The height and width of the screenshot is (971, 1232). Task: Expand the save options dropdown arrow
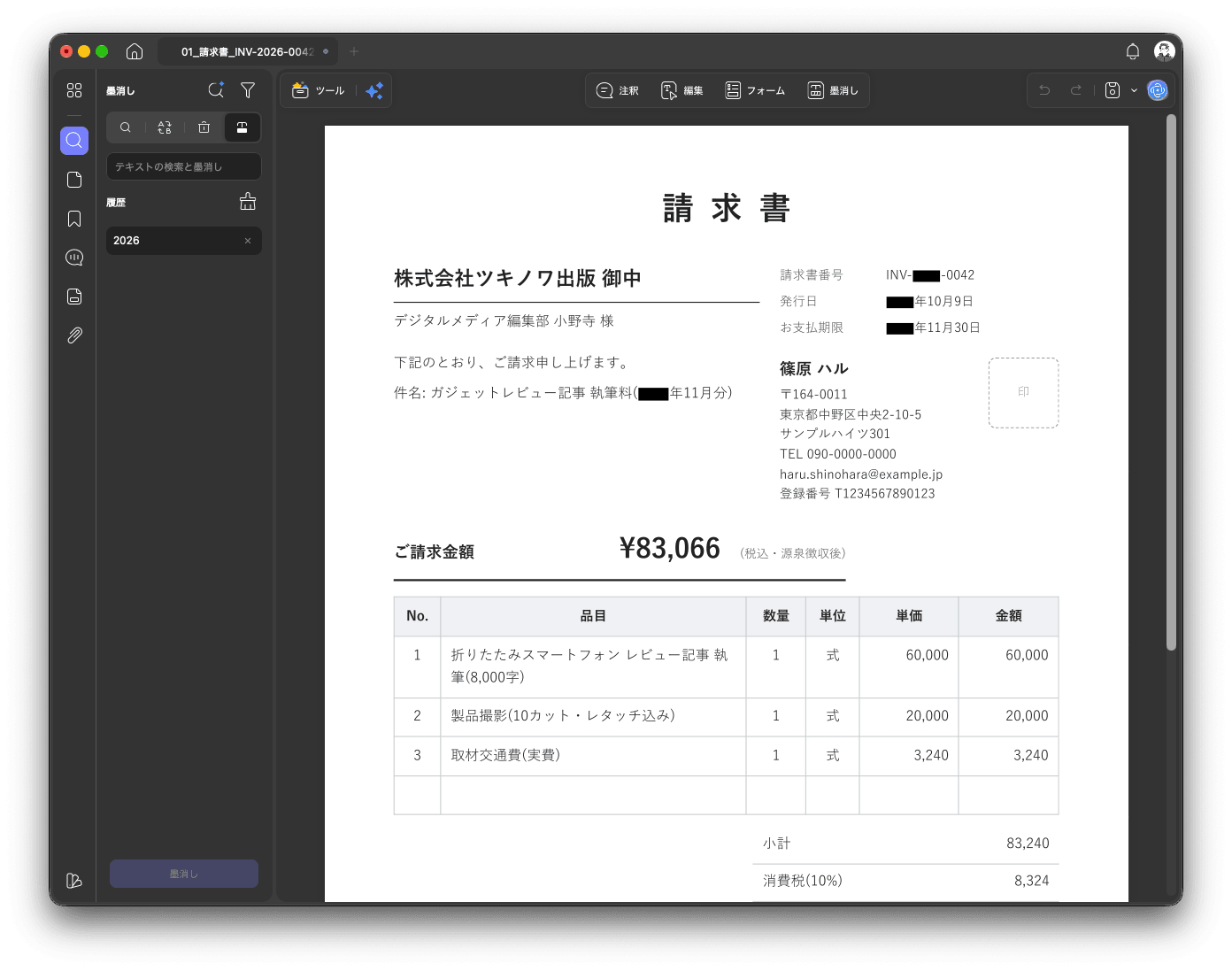point(1134,90)
